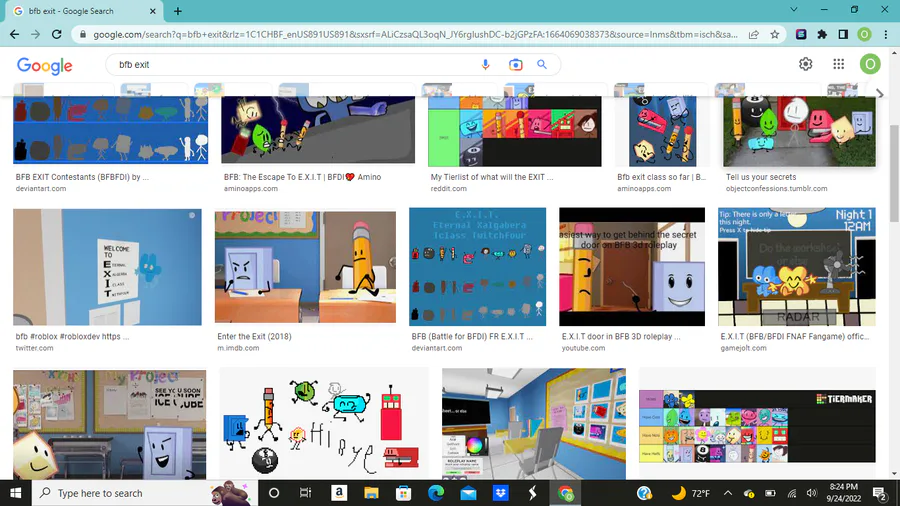Show more filter chips with right arrow
Image resolution: width=900 pixels, height=506 pixels.
[x=880, y=94]
